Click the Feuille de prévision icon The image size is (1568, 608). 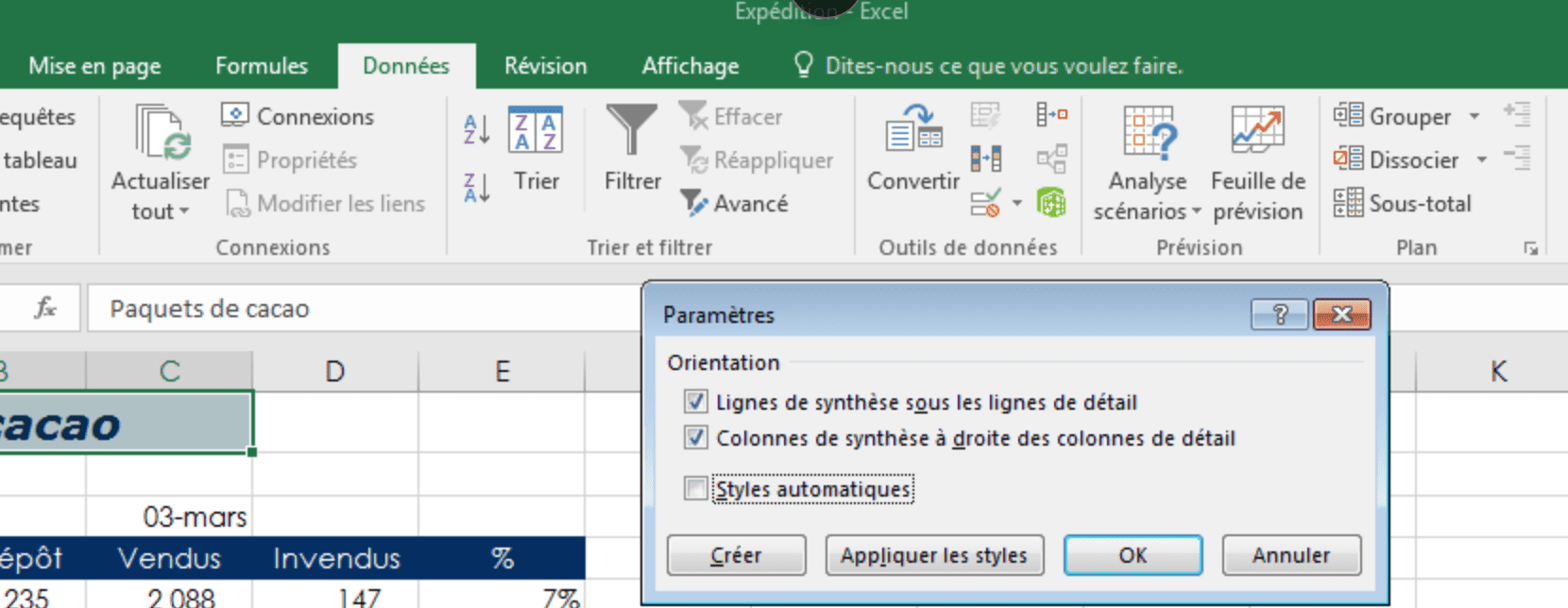[1257, 130]
